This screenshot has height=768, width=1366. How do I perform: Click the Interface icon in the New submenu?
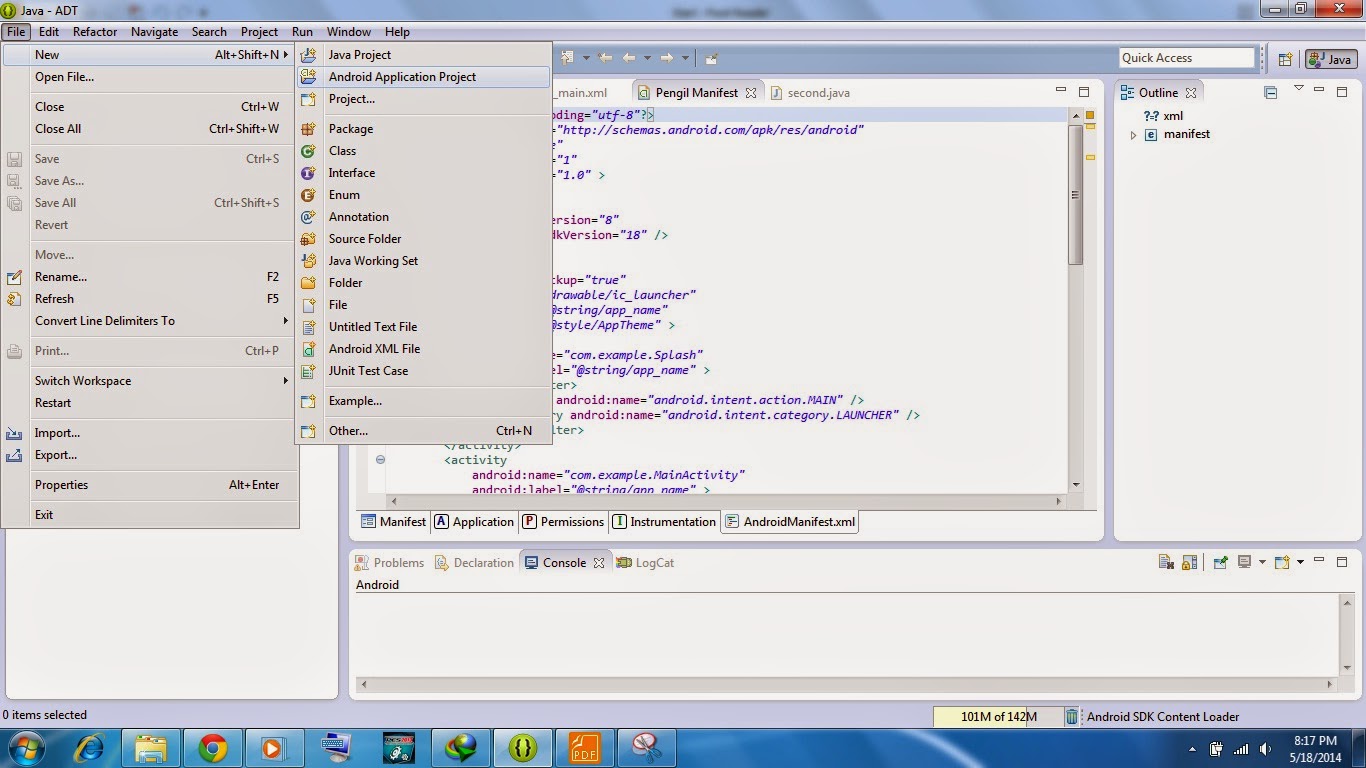coord(309,173)
